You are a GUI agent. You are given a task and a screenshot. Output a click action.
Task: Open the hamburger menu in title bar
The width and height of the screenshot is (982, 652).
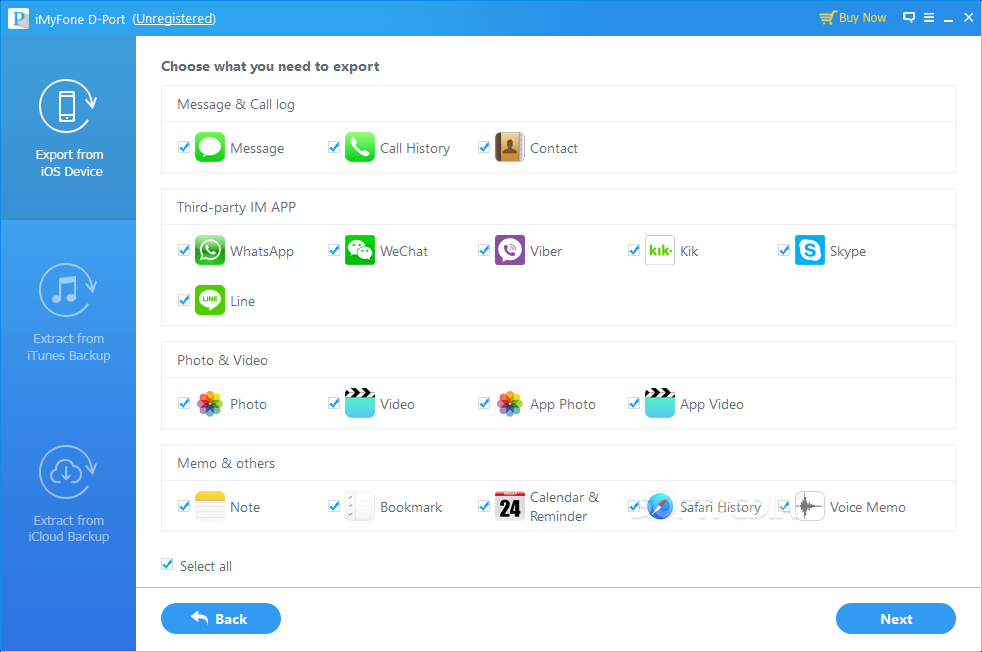pos(929,18)
